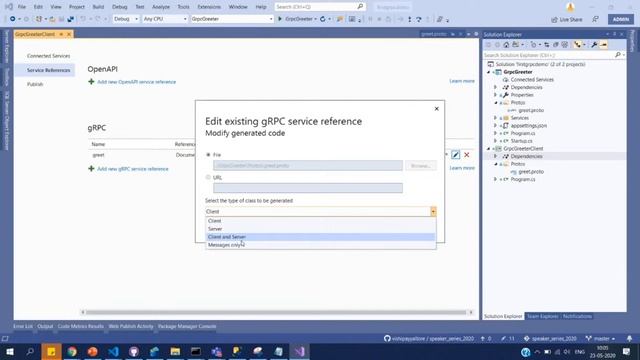The image size is (640, 360).
Task: Collapse the class type combo box arrow
Action: [x=433, y=211]
